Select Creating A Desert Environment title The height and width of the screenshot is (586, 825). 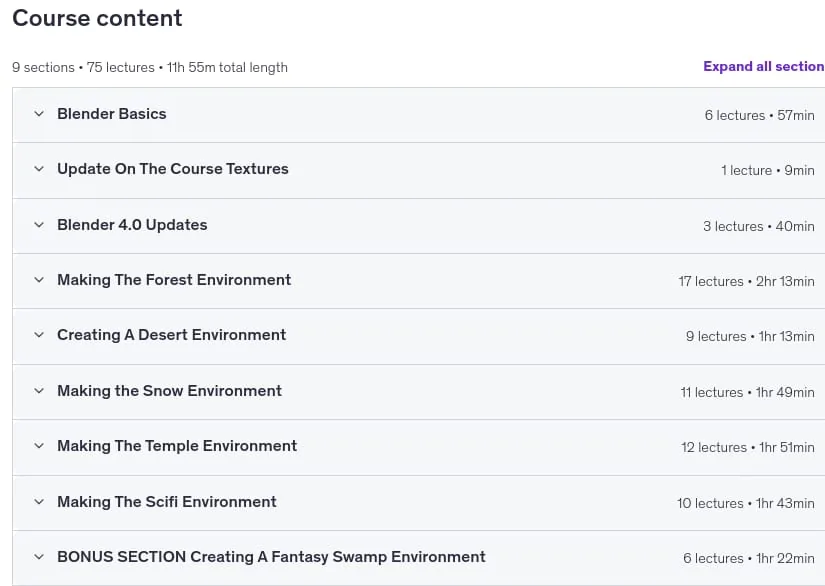(x=172, y=335)
